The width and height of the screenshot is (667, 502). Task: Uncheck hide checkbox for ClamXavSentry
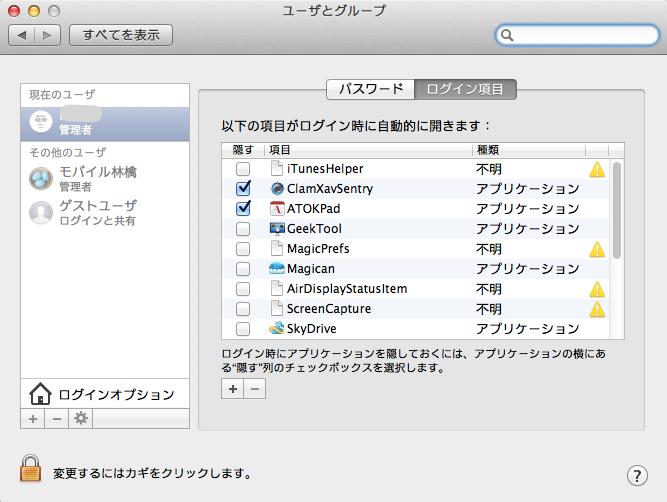click(243, 188)
